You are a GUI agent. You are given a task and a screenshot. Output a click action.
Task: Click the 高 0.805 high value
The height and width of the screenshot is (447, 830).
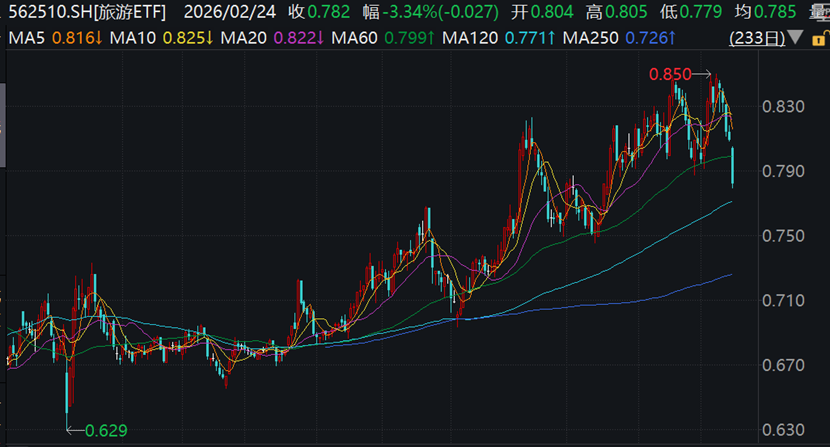click(x=610, y=13)
